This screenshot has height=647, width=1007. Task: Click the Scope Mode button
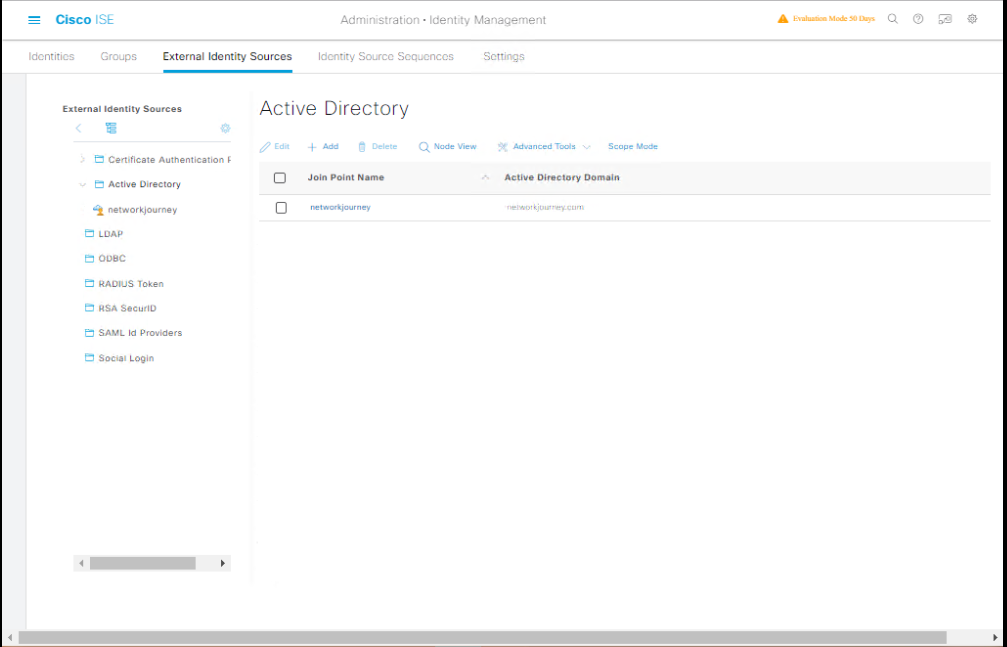click(633, 146)
